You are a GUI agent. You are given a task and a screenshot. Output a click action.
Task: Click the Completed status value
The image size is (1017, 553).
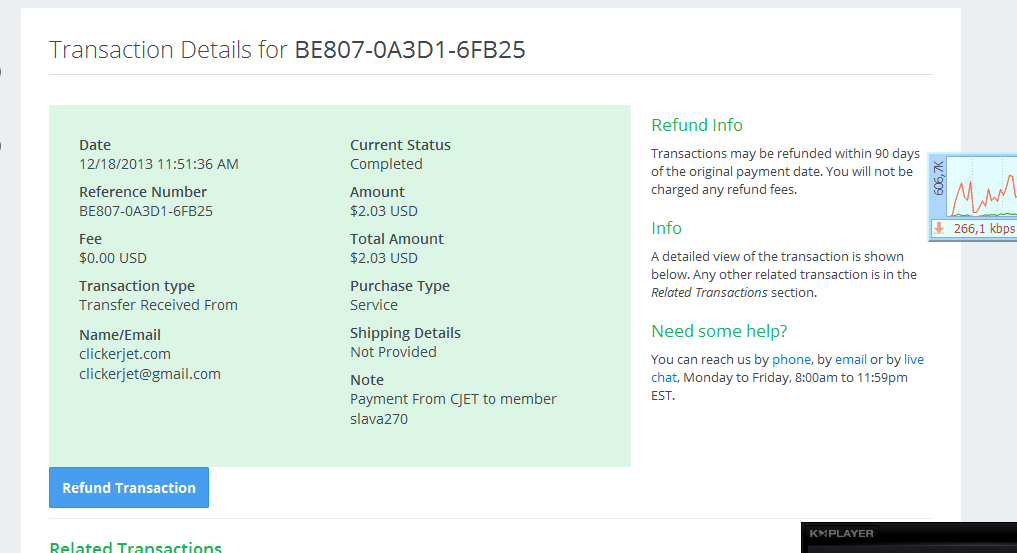[386, 164]
